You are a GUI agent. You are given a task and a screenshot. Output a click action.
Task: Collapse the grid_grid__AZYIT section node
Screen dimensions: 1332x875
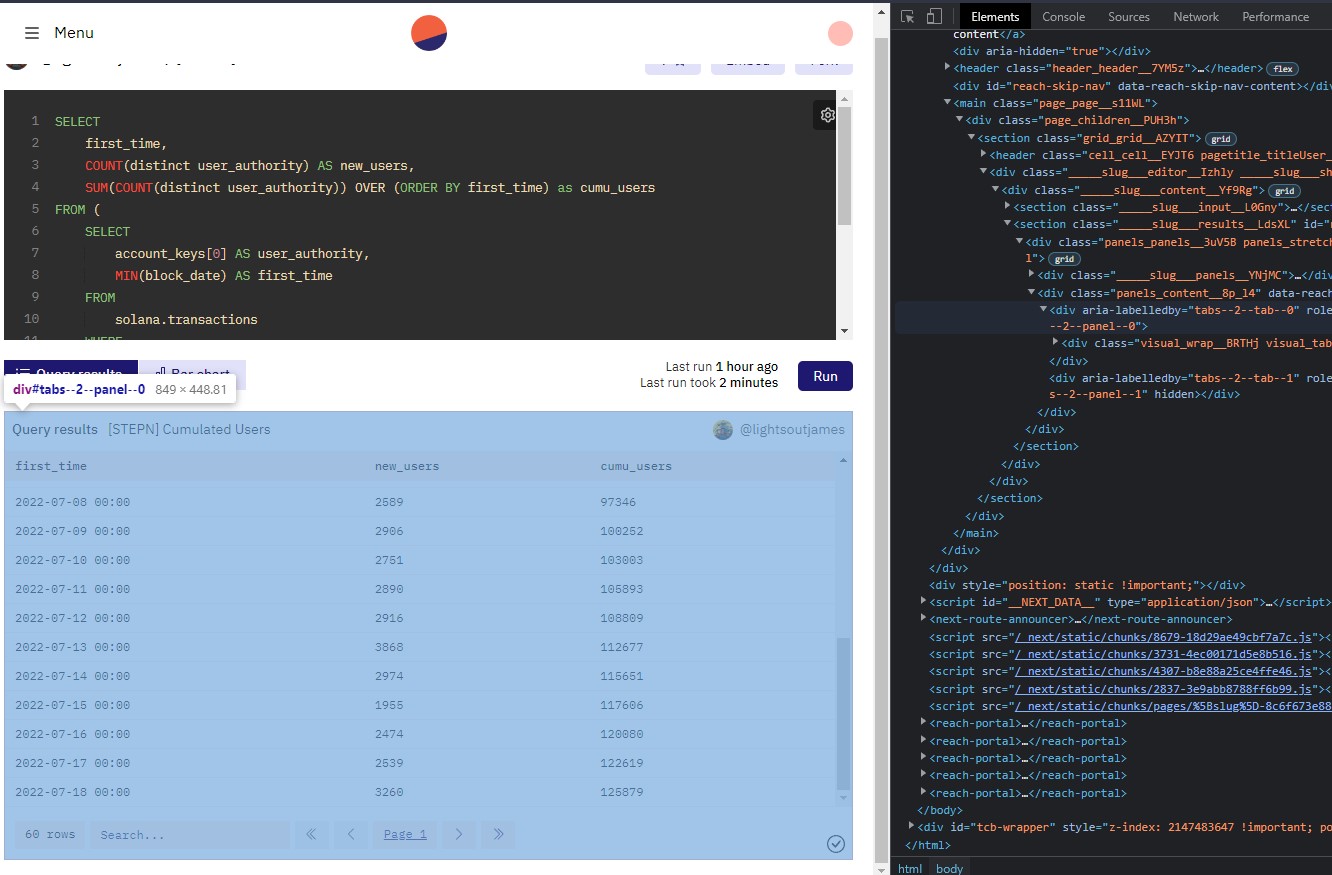pos(971,138)
